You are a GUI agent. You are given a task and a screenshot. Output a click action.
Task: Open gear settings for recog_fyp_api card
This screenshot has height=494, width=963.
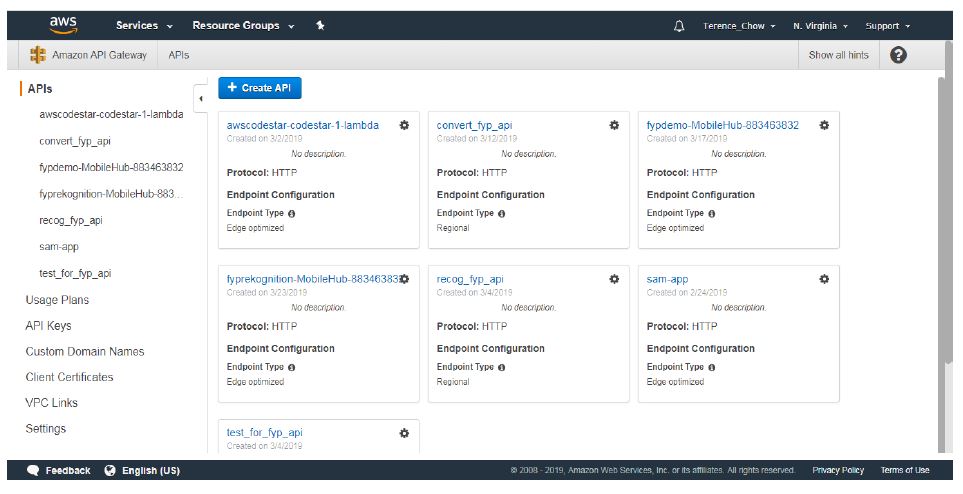point(614,279)
